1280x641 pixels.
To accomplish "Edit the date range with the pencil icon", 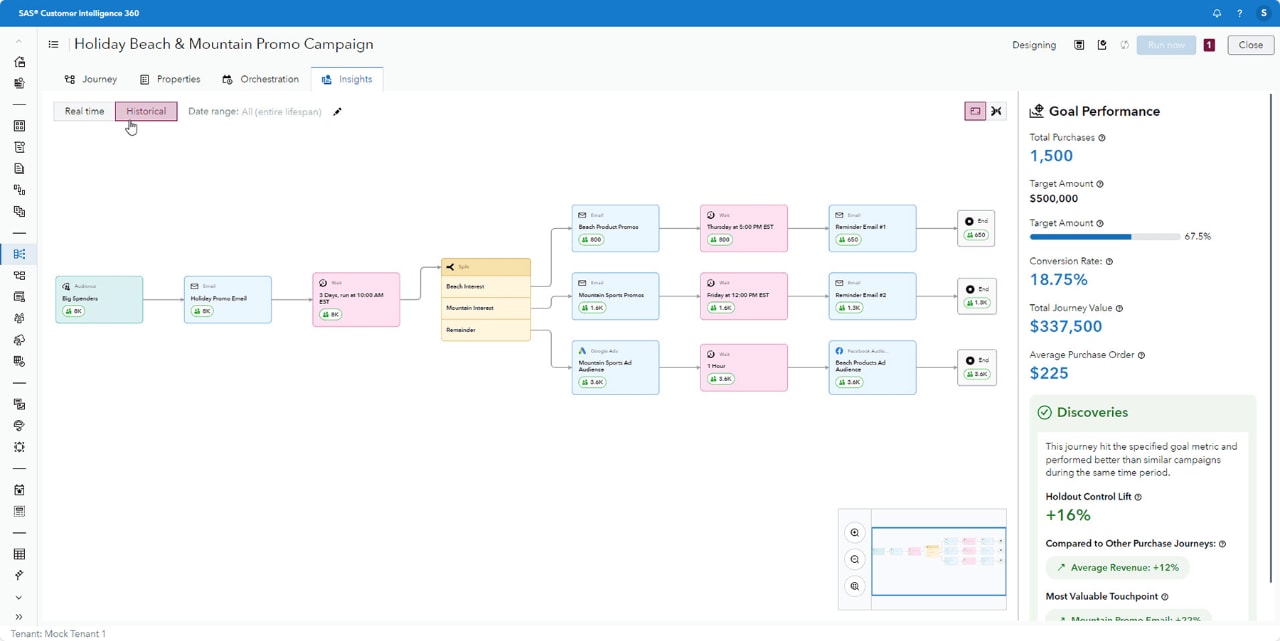I will [x=337, y=111].
